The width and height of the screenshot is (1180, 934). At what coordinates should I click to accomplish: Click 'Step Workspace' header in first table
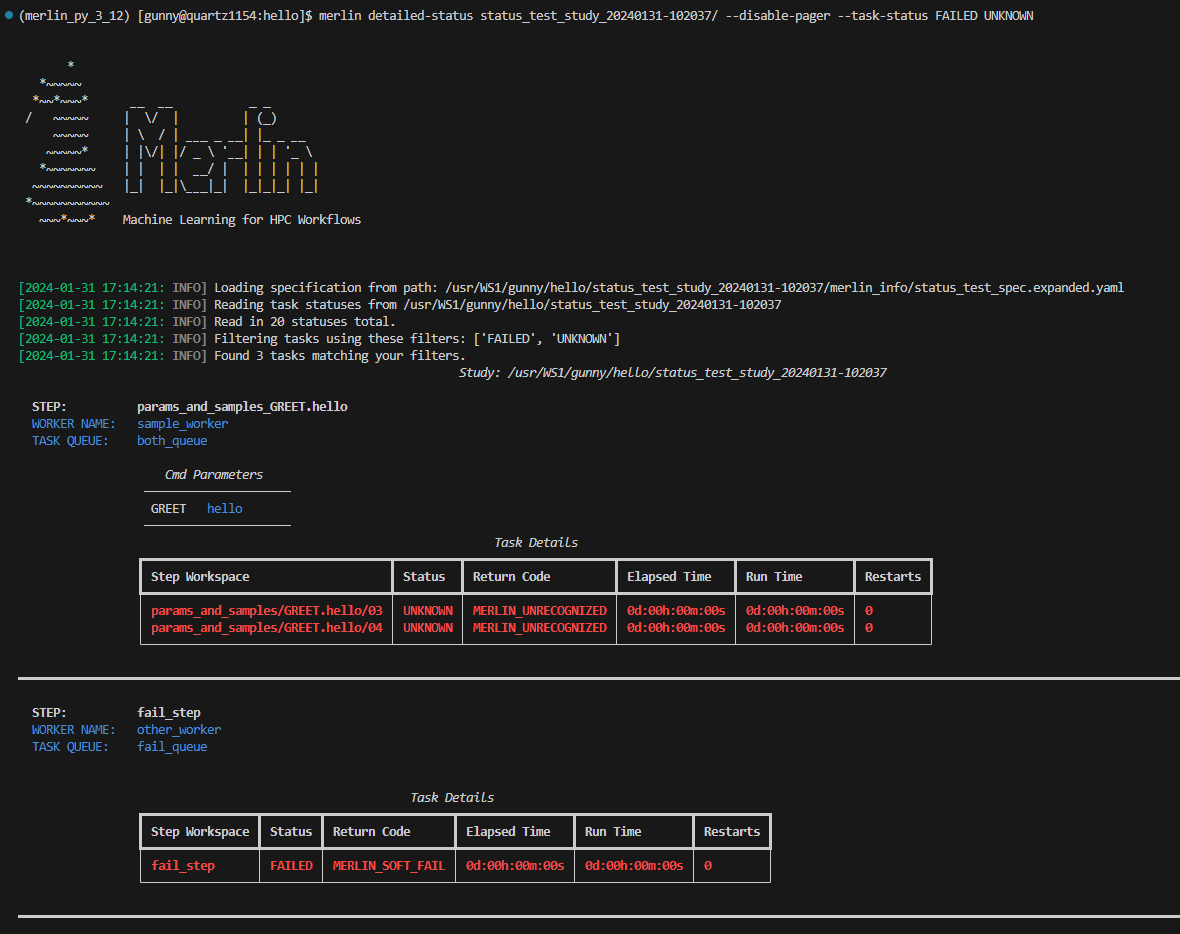(200, 577)
